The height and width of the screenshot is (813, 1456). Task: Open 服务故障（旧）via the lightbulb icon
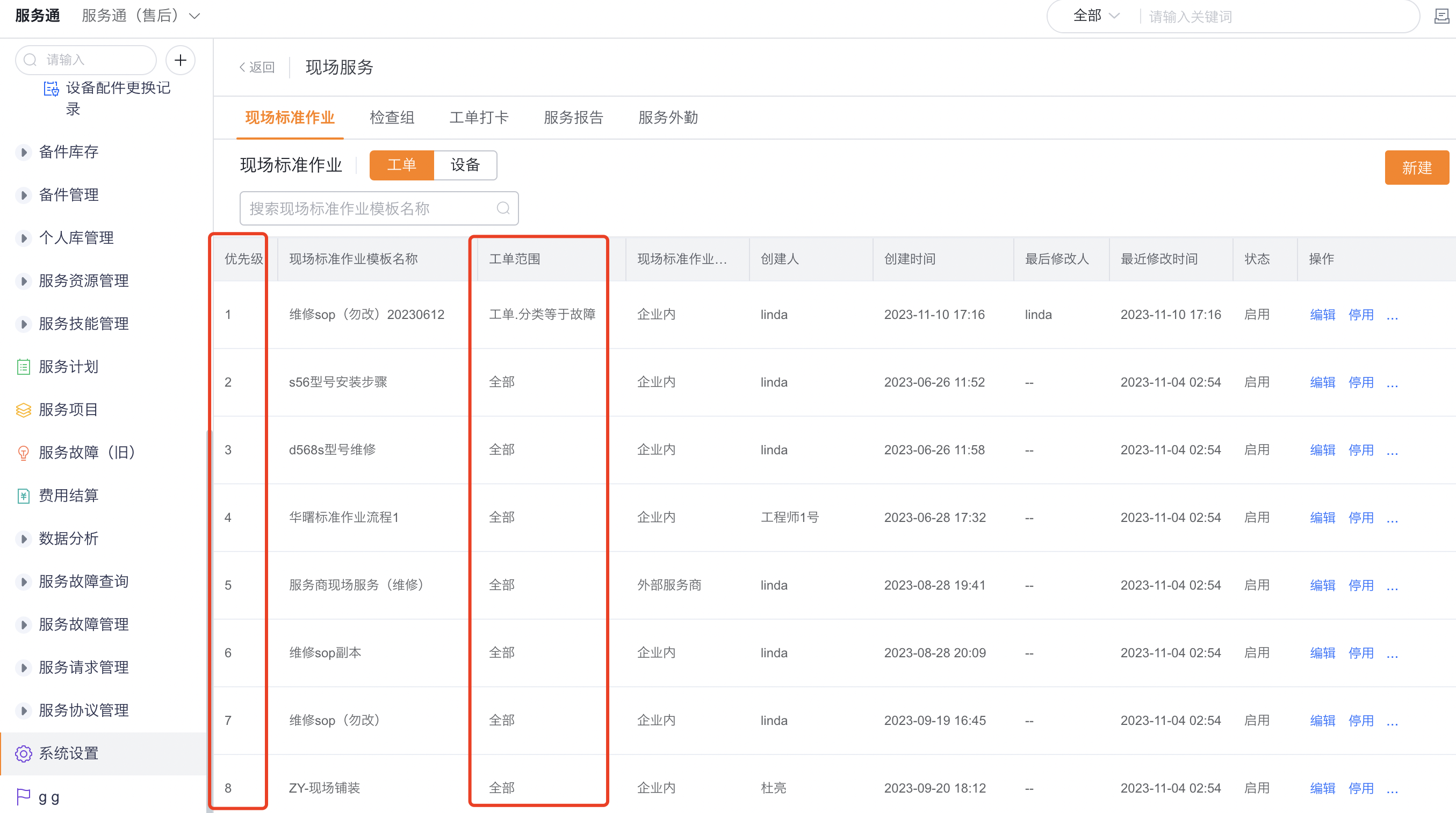point(23,453)
